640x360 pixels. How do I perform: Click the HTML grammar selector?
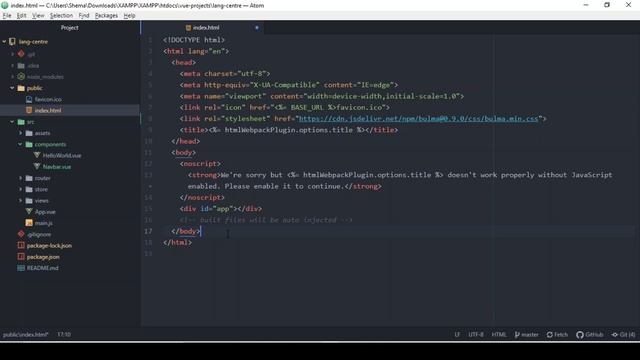tap(499, 335)
